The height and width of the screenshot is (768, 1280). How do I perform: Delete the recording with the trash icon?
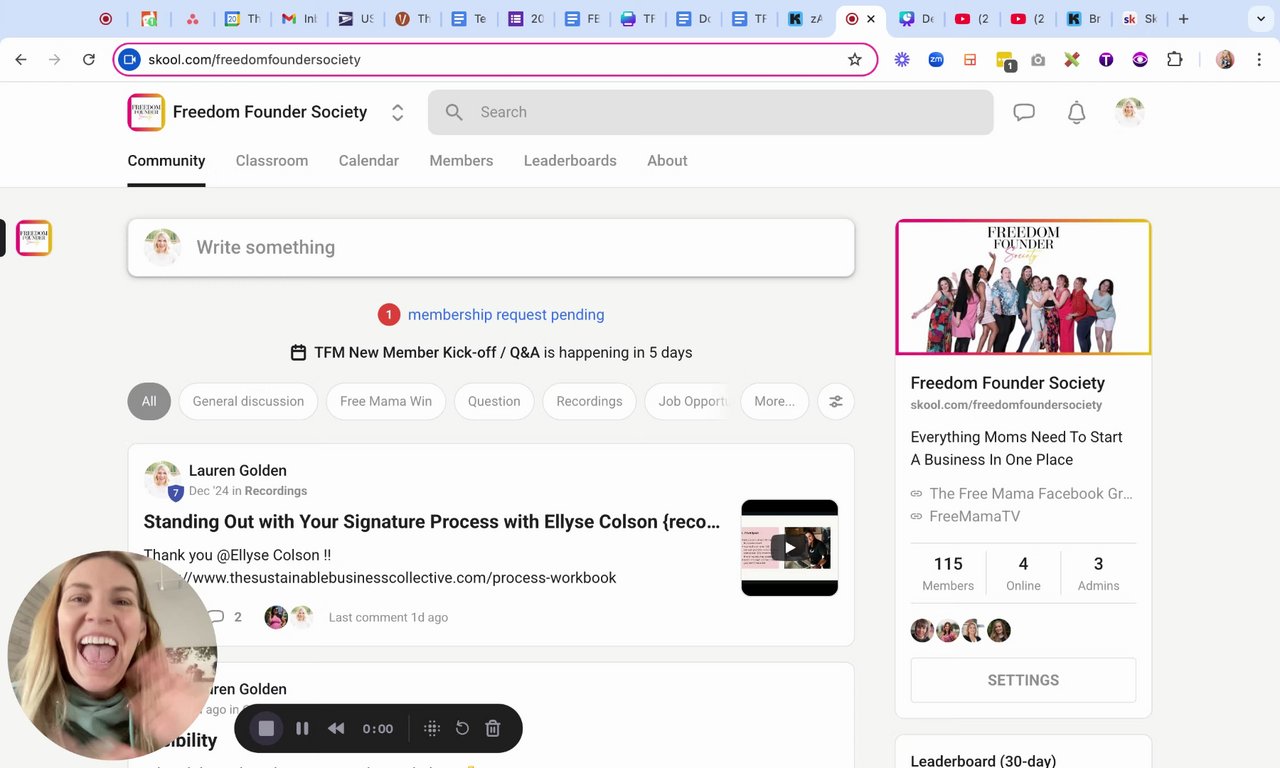click(493, 729)
